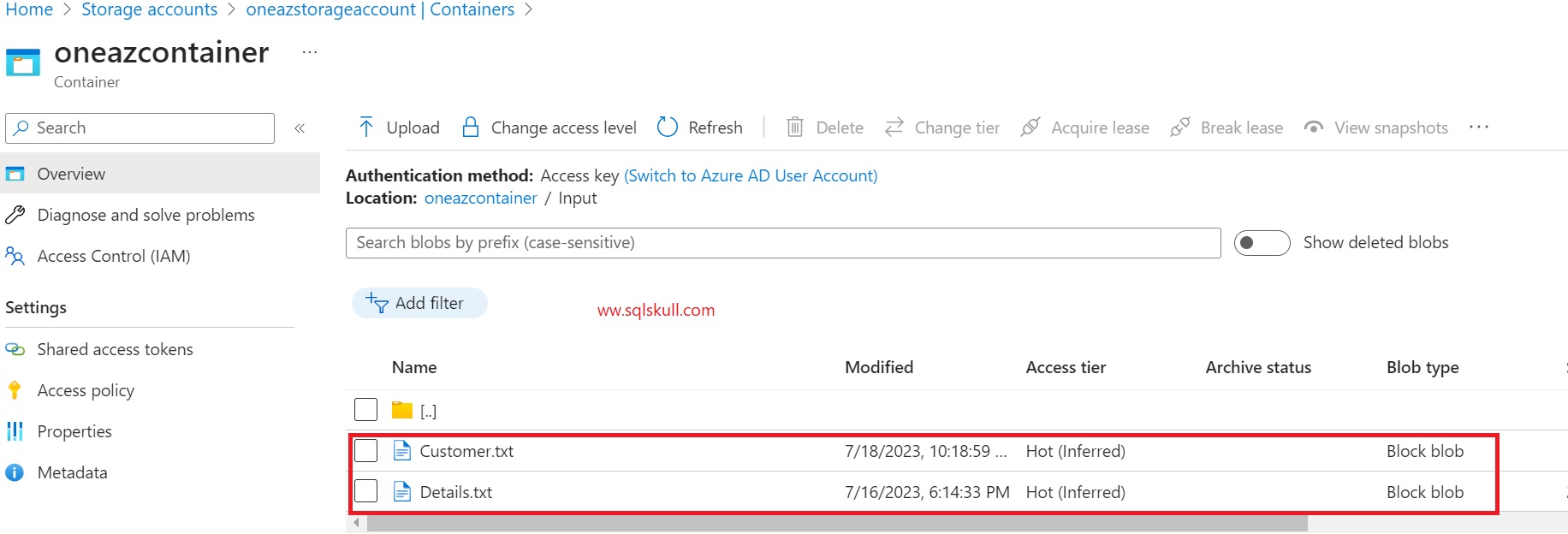Viewport: 1568px width, 534px height.
Task: Go to Storage accounts breadcrumb link
Action: pos(150,9)
